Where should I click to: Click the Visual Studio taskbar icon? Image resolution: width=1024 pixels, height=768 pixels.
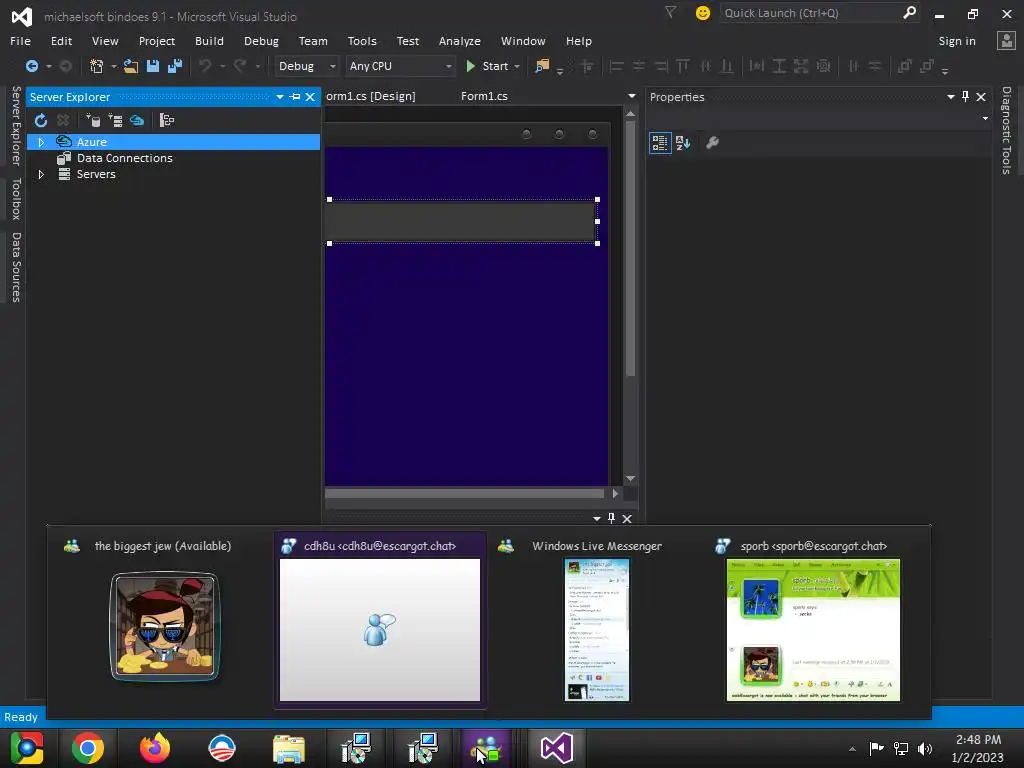(x=556, y=748)
